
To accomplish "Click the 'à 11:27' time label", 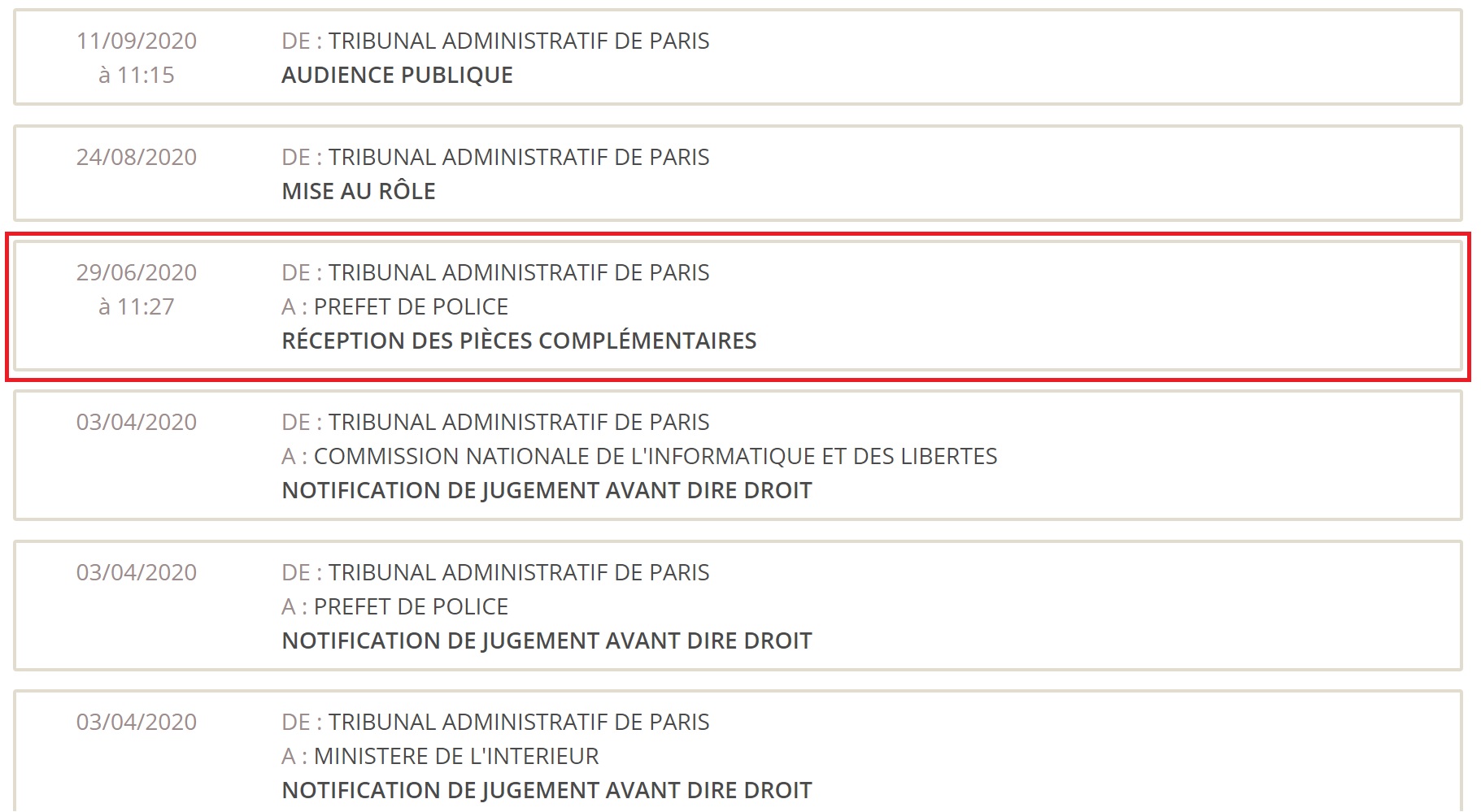I will click(x=137, y=306).
